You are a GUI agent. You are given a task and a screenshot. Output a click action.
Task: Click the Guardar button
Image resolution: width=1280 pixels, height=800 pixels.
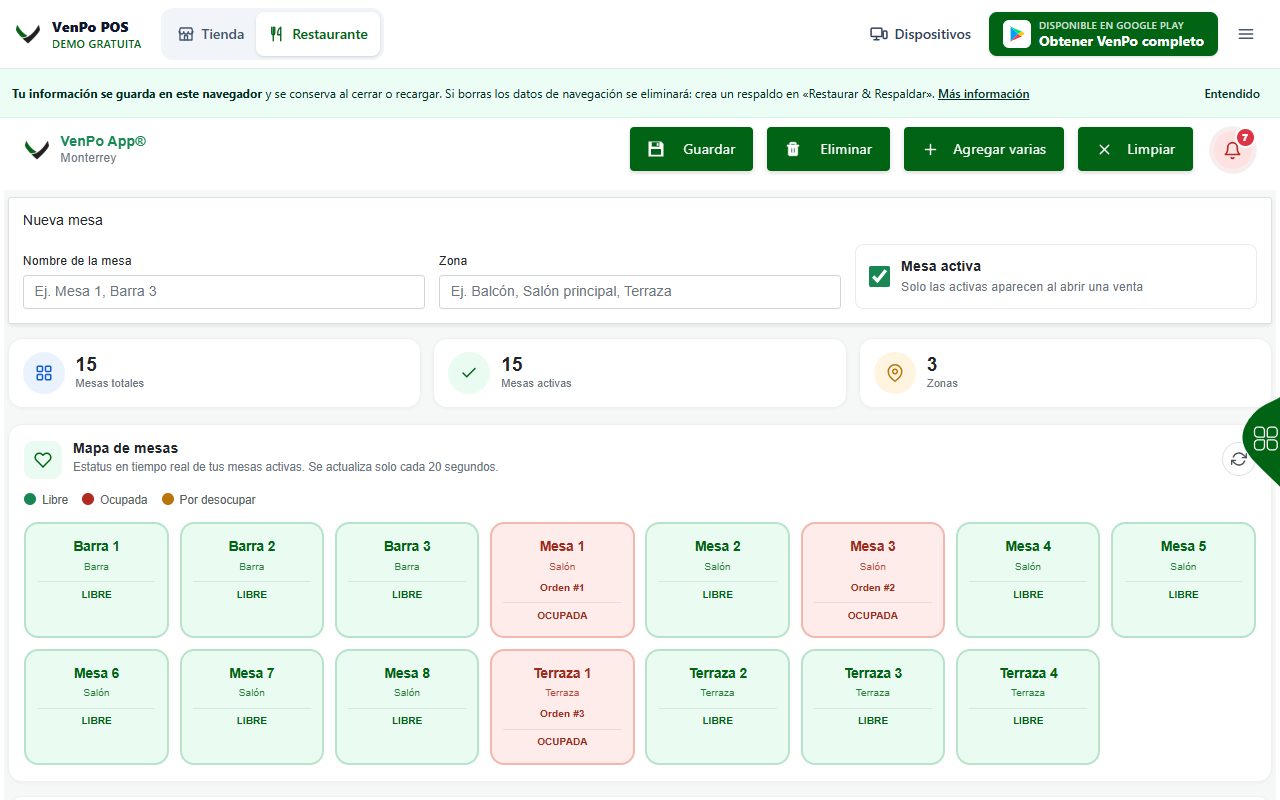pos(691,149)
